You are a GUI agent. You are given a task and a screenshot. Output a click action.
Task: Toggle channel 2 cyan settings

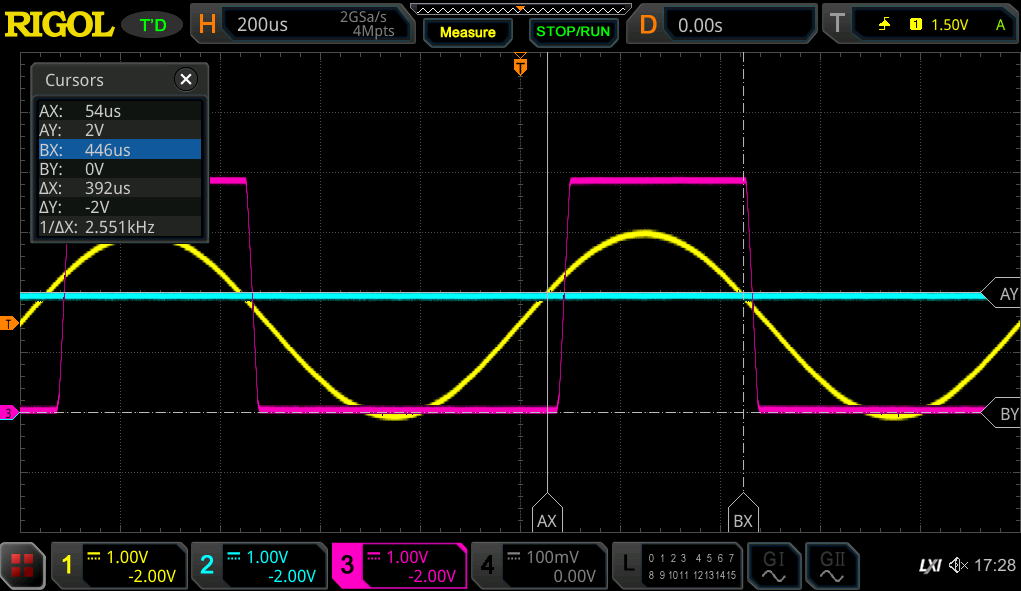[259, 565]
